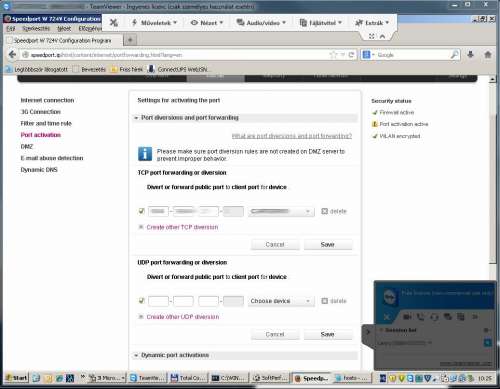
Task: Open the TCP rule device dropdown
Action: tap(281, 211)
